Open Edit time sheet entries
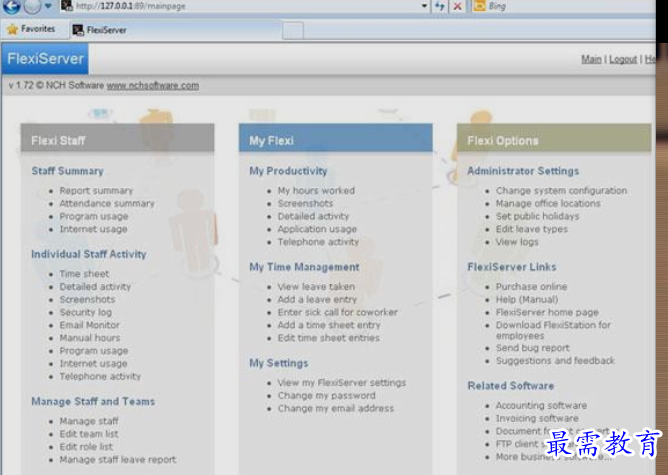Image resolution: width=668 pixels, height=475 pixels. (328, 338)
